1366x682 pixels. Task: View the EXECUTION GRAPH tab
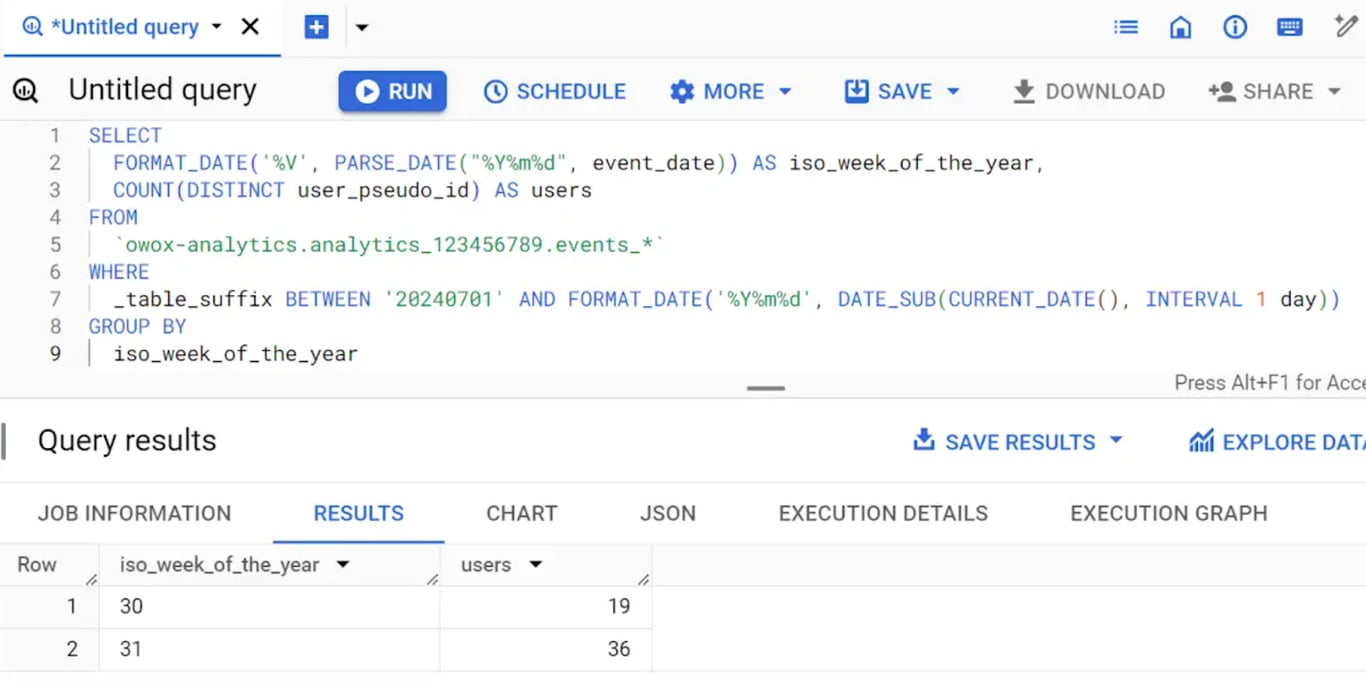click(x=1168, y=513)
